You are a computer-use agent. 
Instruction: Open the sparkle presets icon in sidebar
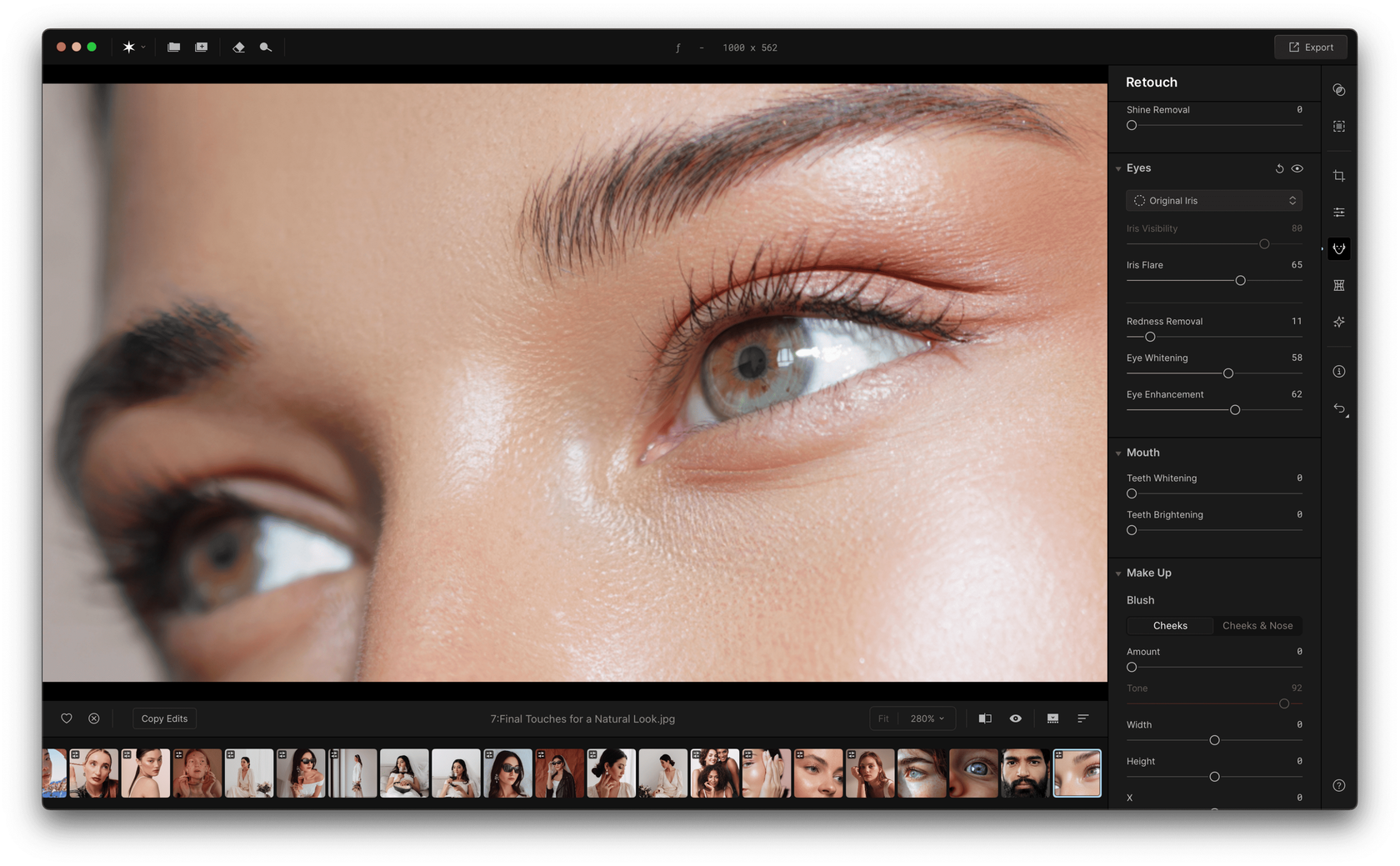[1338, 322]
